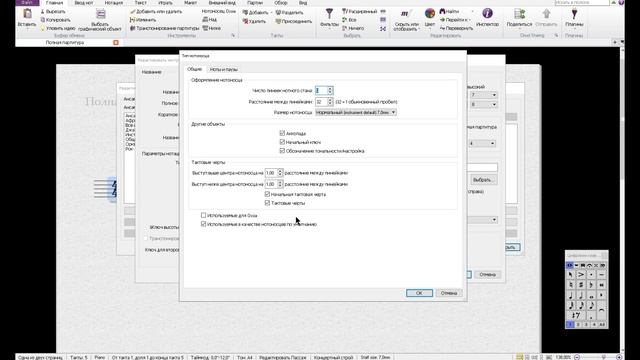Close the Полная партитура document tab
The height and width of the screenshot is (360, 640).
coord(116,42)
